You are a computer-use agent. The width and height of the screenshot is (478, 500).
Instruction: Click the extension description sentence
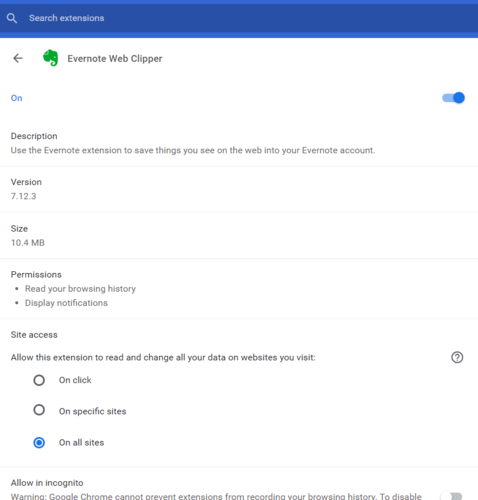pos(193,150)
